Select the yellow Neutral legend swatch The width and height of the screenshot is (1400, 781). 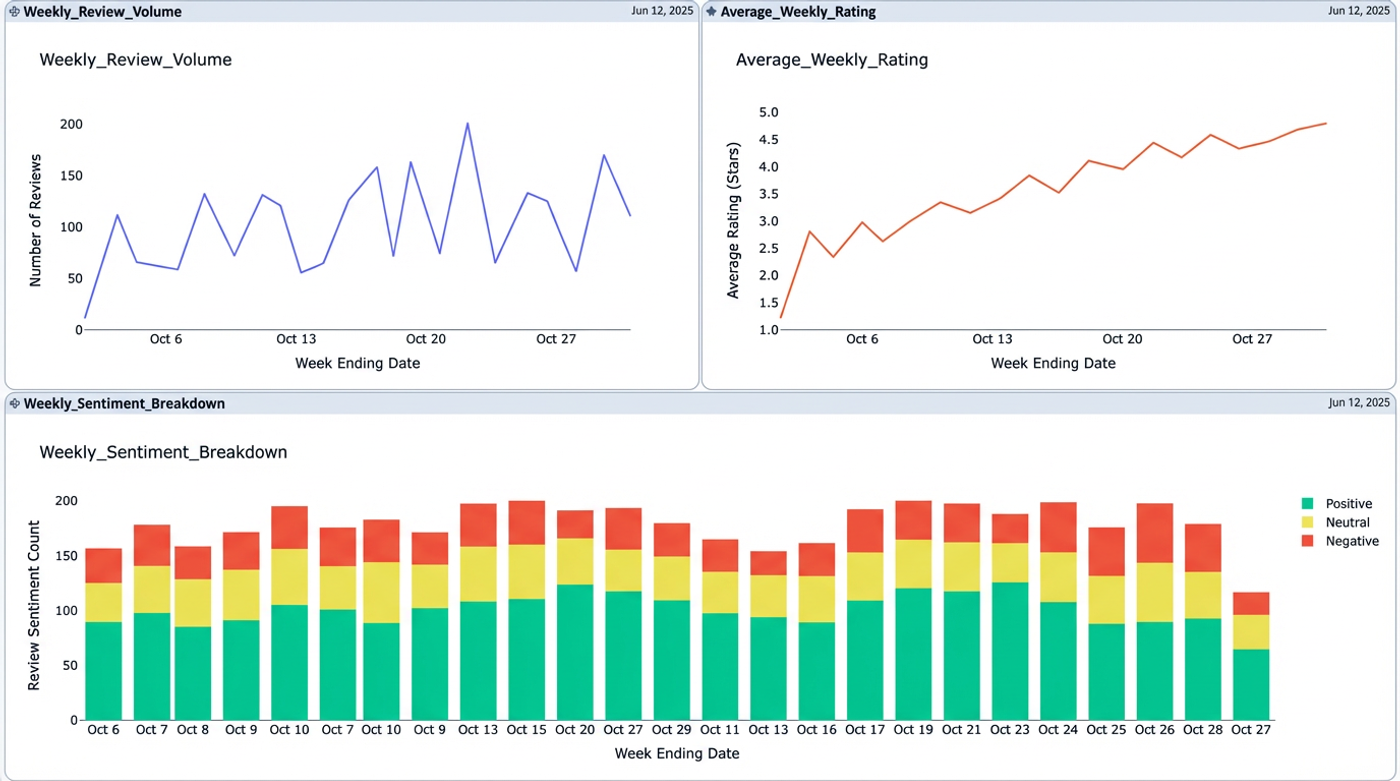pyautogui.click(x=1307, y=523)
